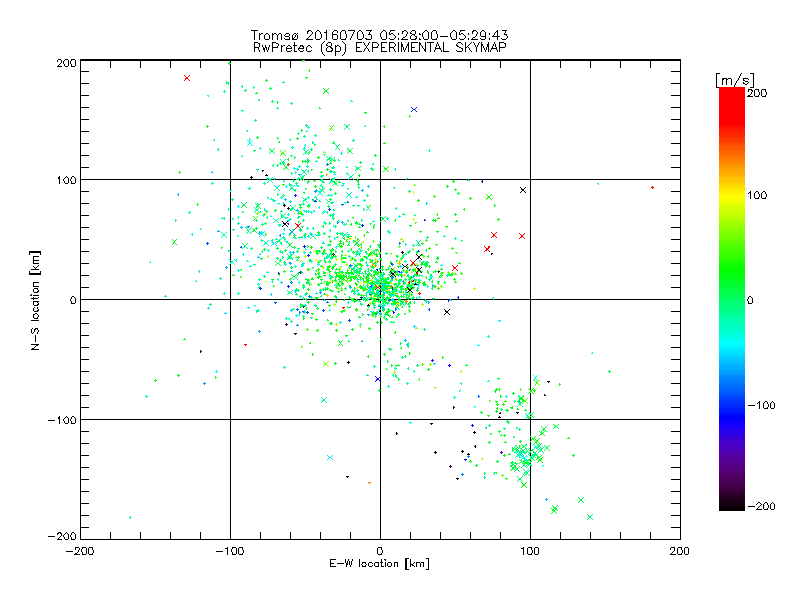Select the 'E-W location [km]' axis label

click(379, 563)
